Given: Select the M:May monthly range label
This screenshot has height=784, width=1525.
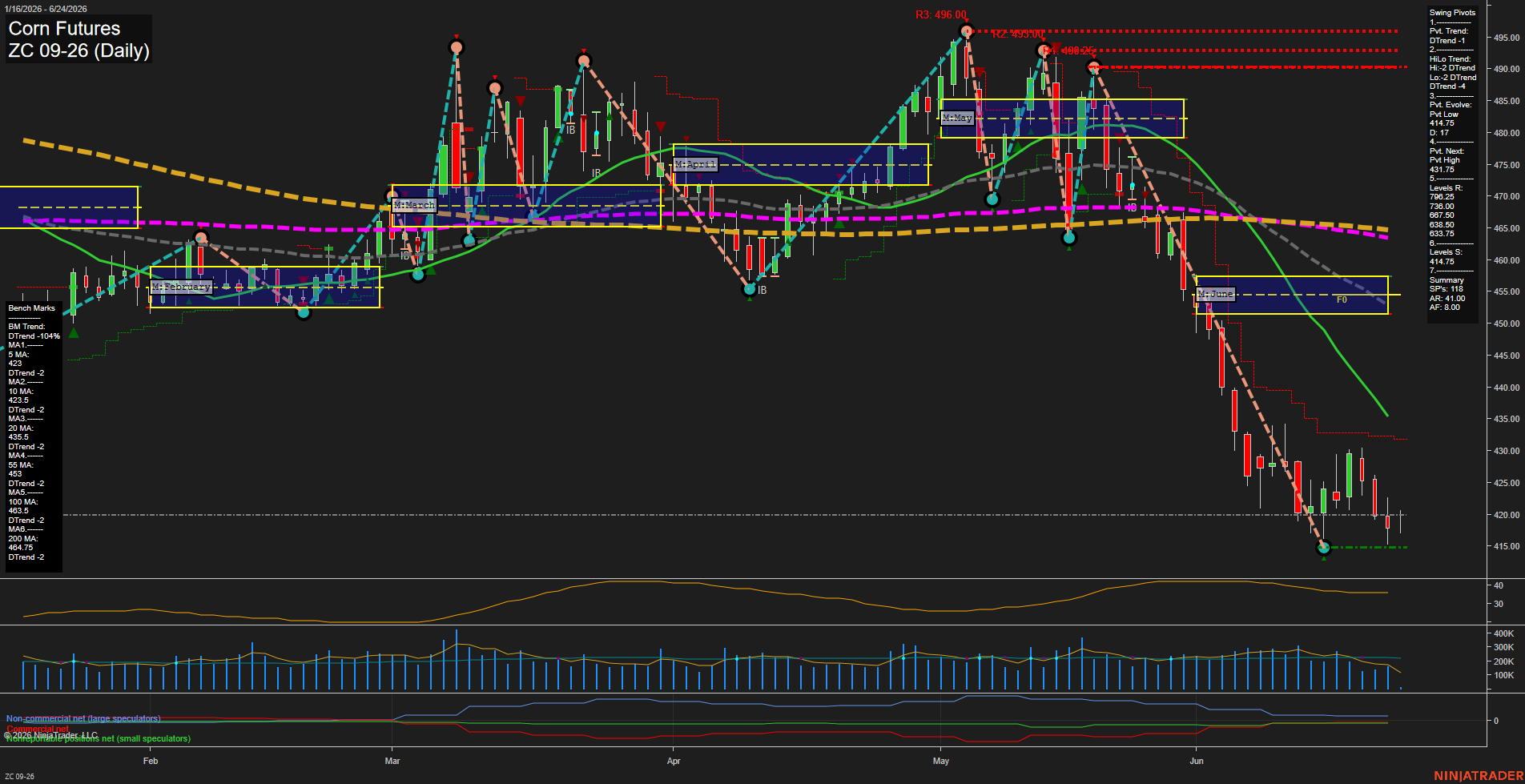Looking at the screenshot, I should (x=957, y=118).
